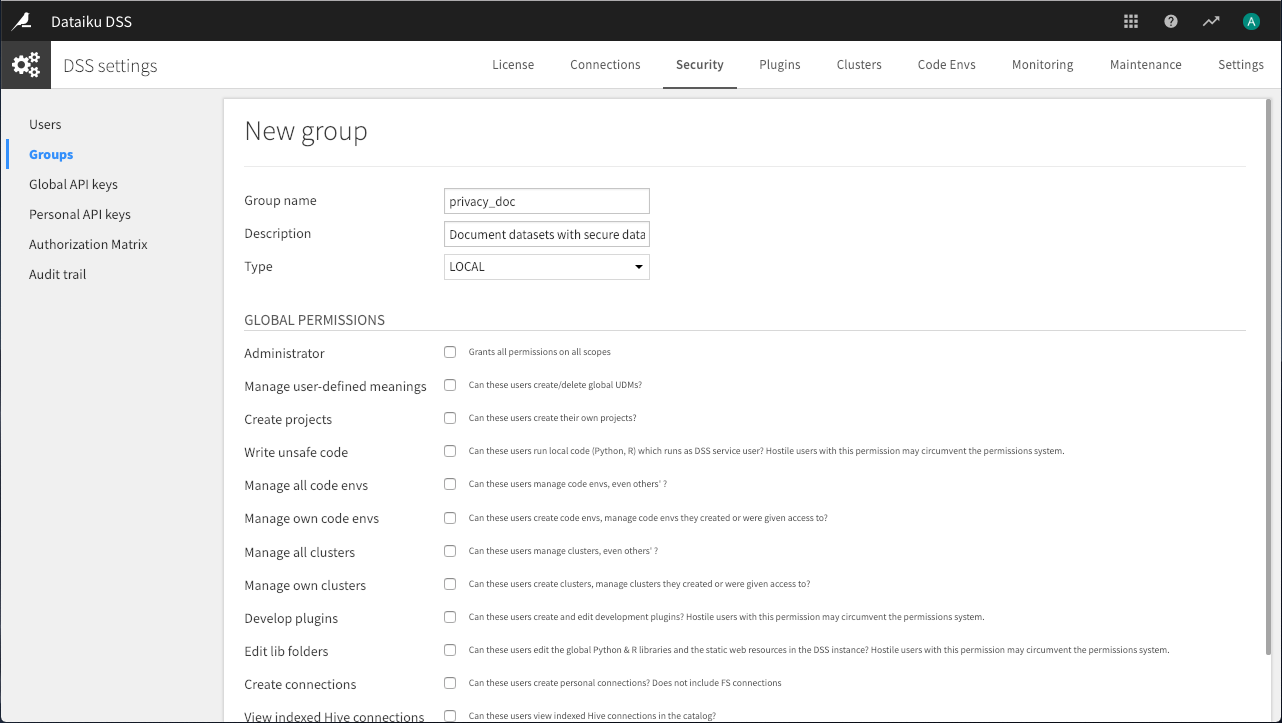Click inside the Group name field
This screenshot has width=1282, height=723.
(546, 201)
